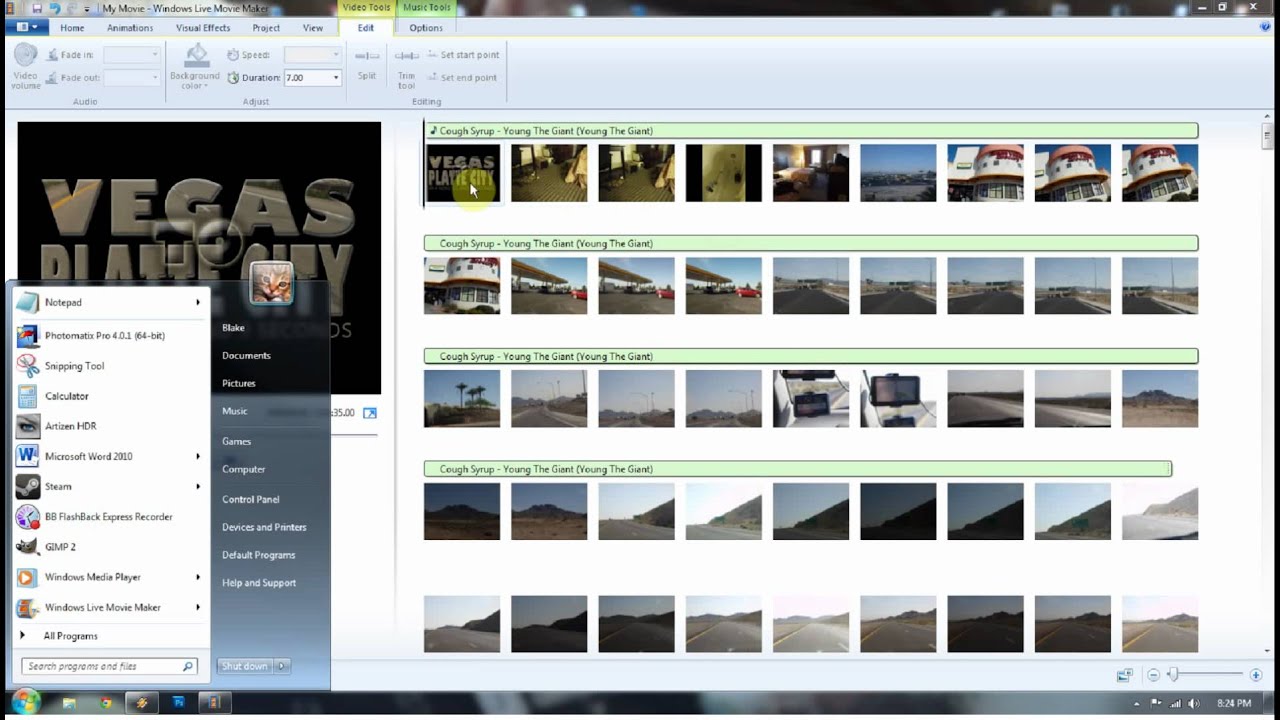
Task: Switch to the Animations tab
Action: (x=130, y=28)
